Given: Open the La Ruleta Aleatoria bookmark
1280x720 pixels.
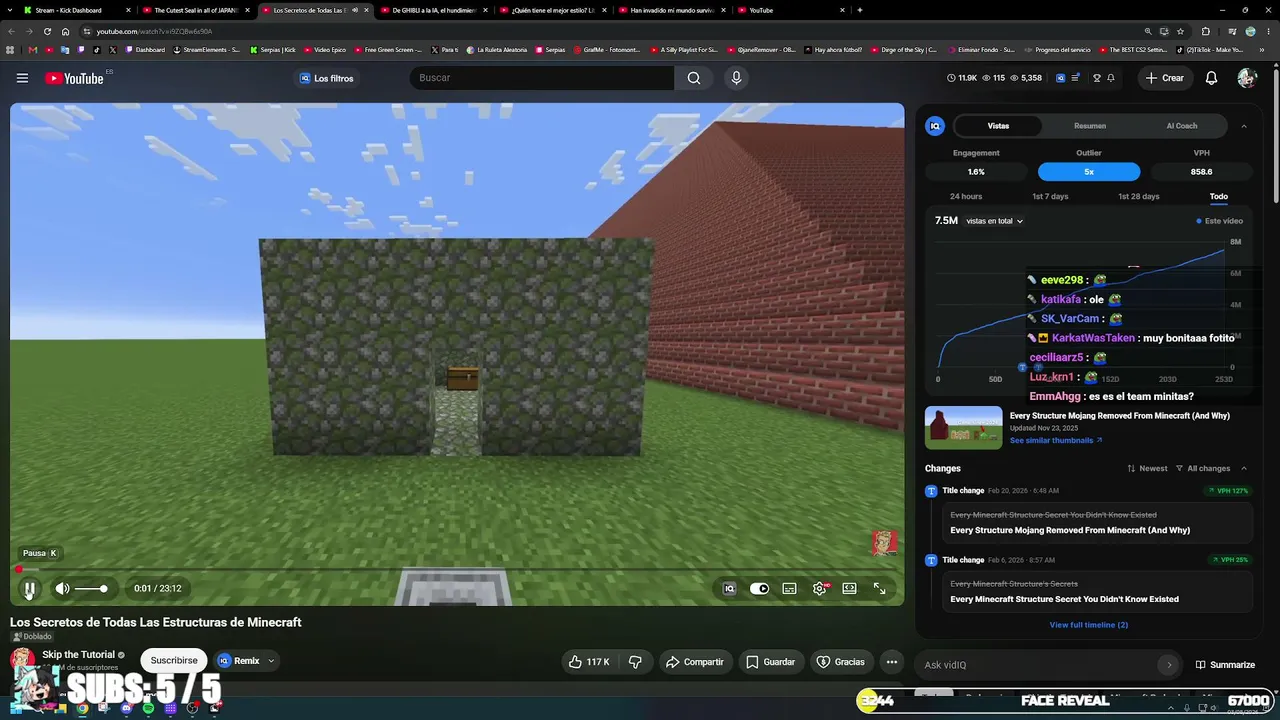Looking at the screenshot, I should [x=496, y=49].
